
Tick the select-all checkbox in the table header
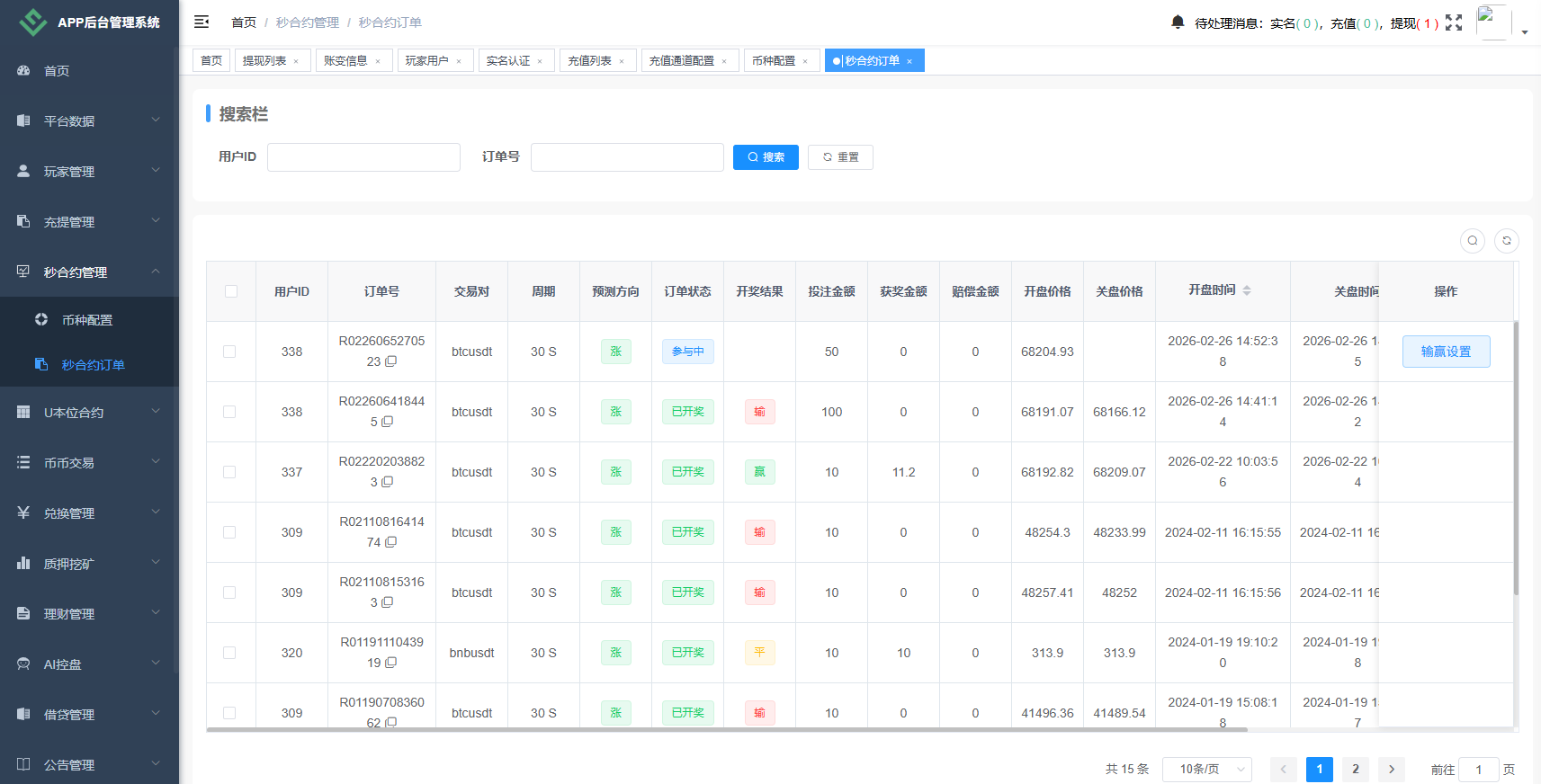(x=231, y=291)
